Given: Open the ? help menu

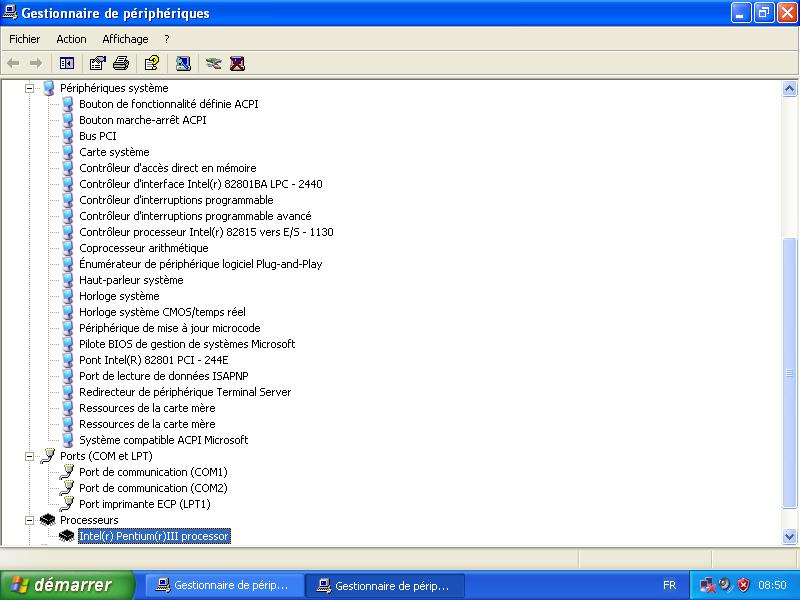Looking at the screenshot, I should [x=167, y=39].
